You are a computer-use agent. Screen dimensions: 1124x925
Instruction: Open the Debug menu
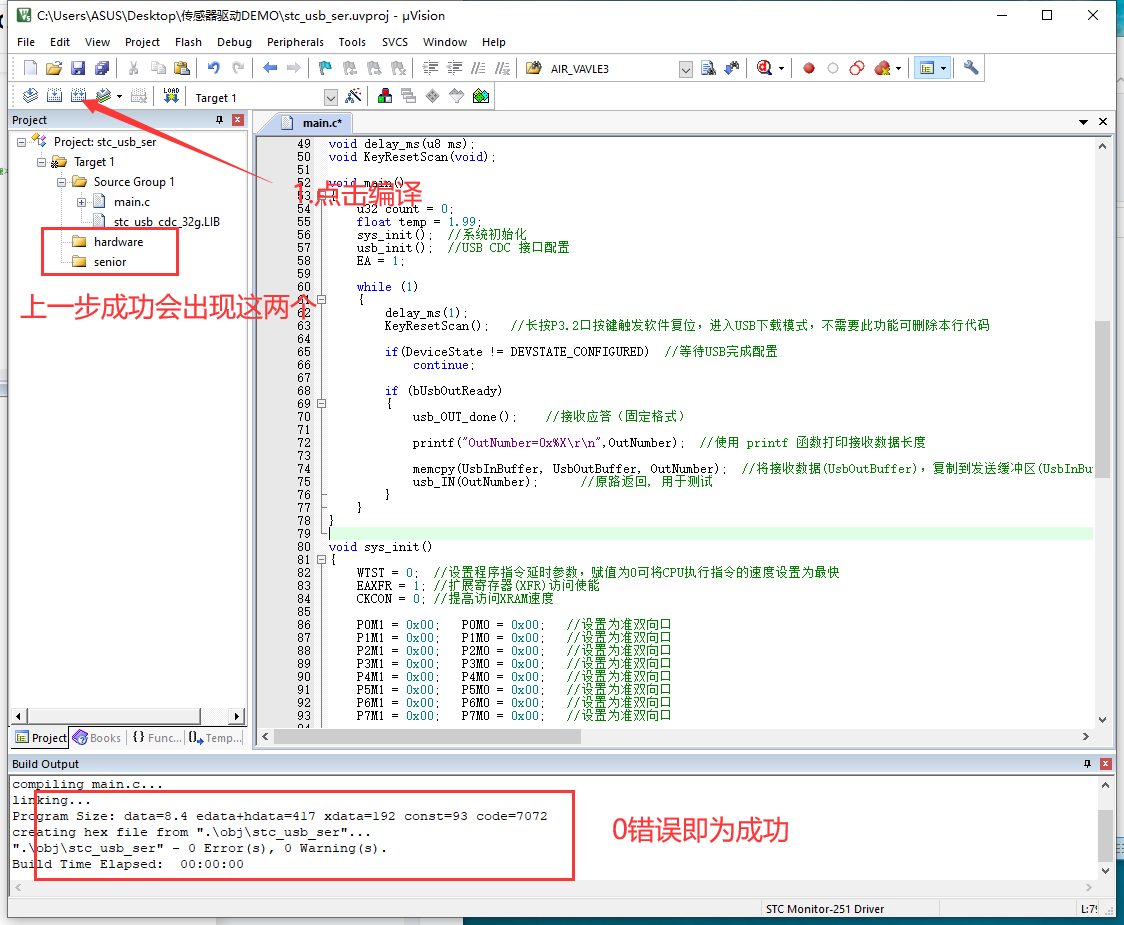click(x=234, y=42)
